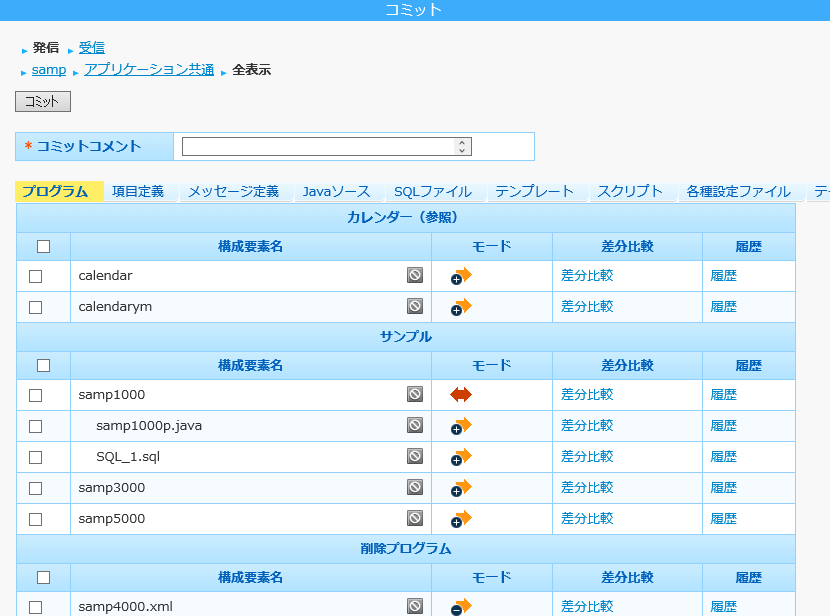Follow the samp breadcrumb link
This screenshot has width=830, height=616.
(x=49, y=70)
